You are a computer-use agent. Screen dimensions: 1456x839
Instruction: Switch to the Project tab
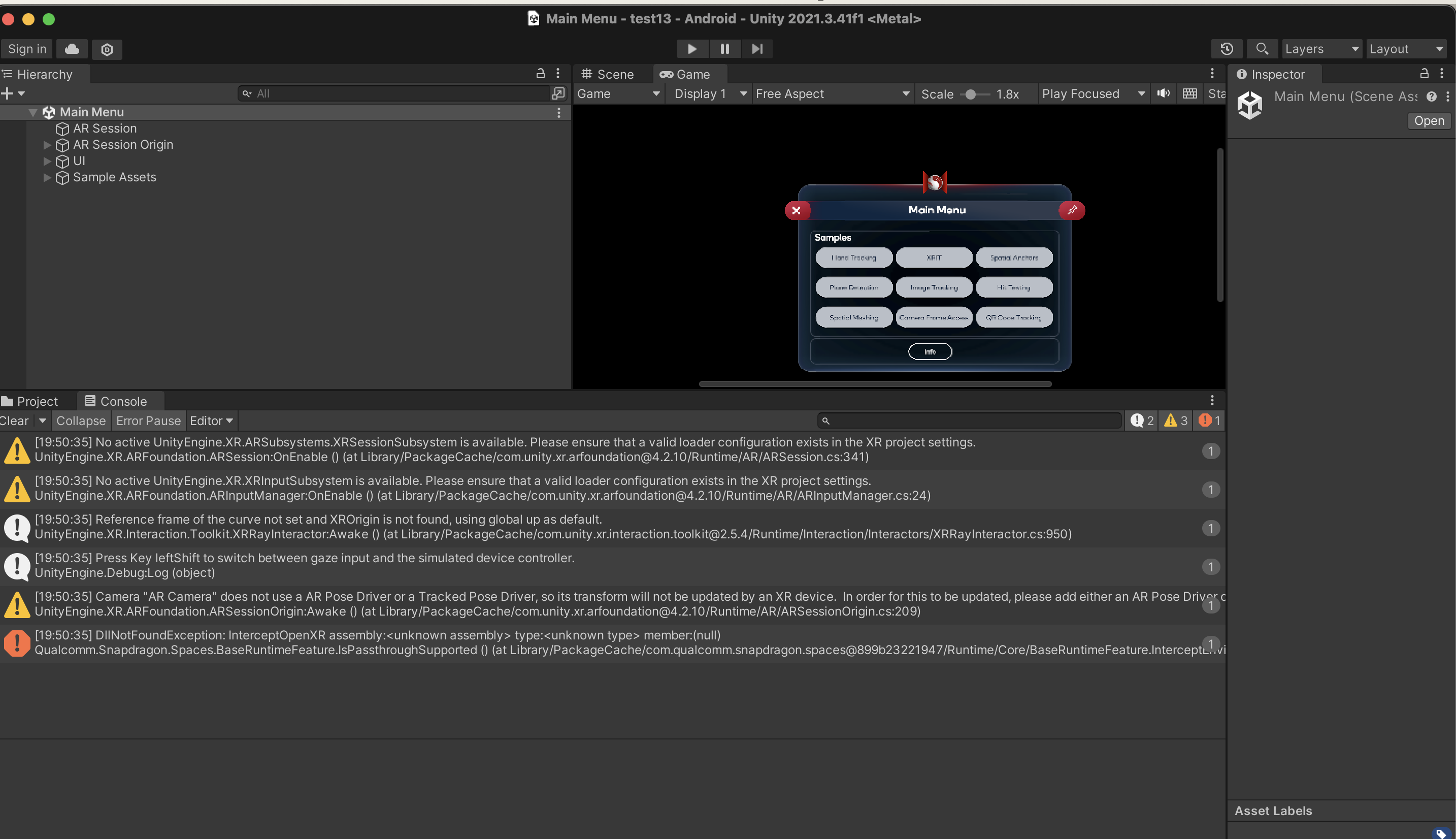(x=30, y=401)
